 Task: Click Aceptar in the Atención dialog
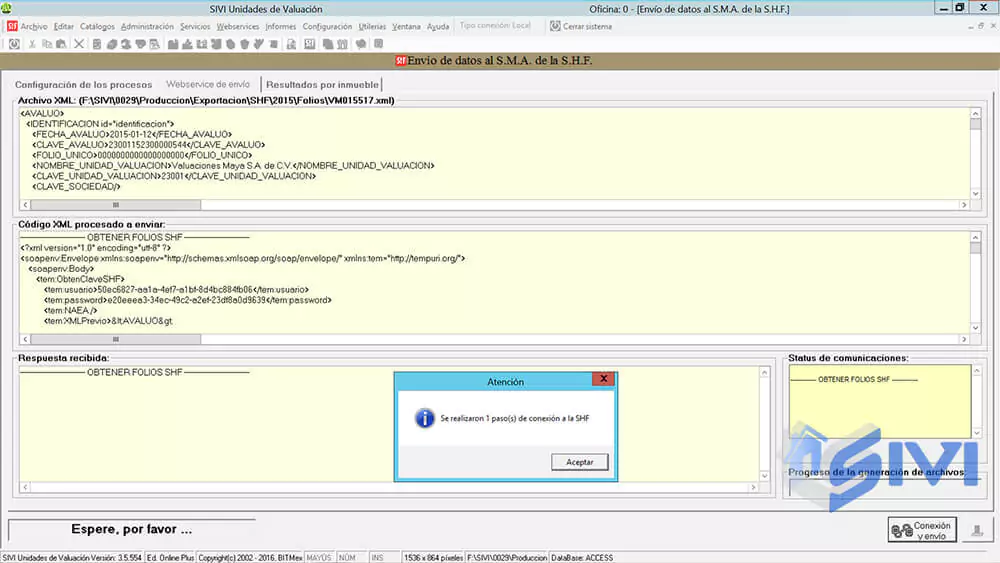580,462
